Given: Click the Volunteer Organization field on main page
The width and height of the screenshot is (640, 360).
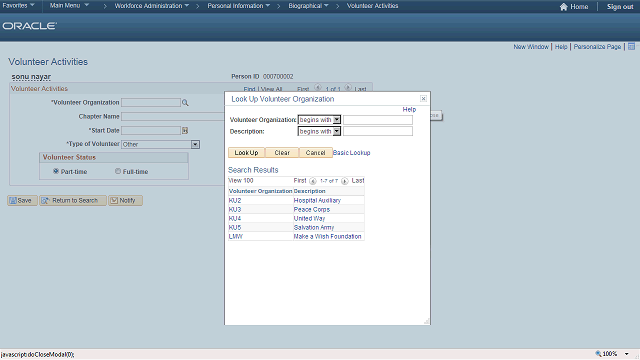Looking at the screenshot, I should coord(151,102).
